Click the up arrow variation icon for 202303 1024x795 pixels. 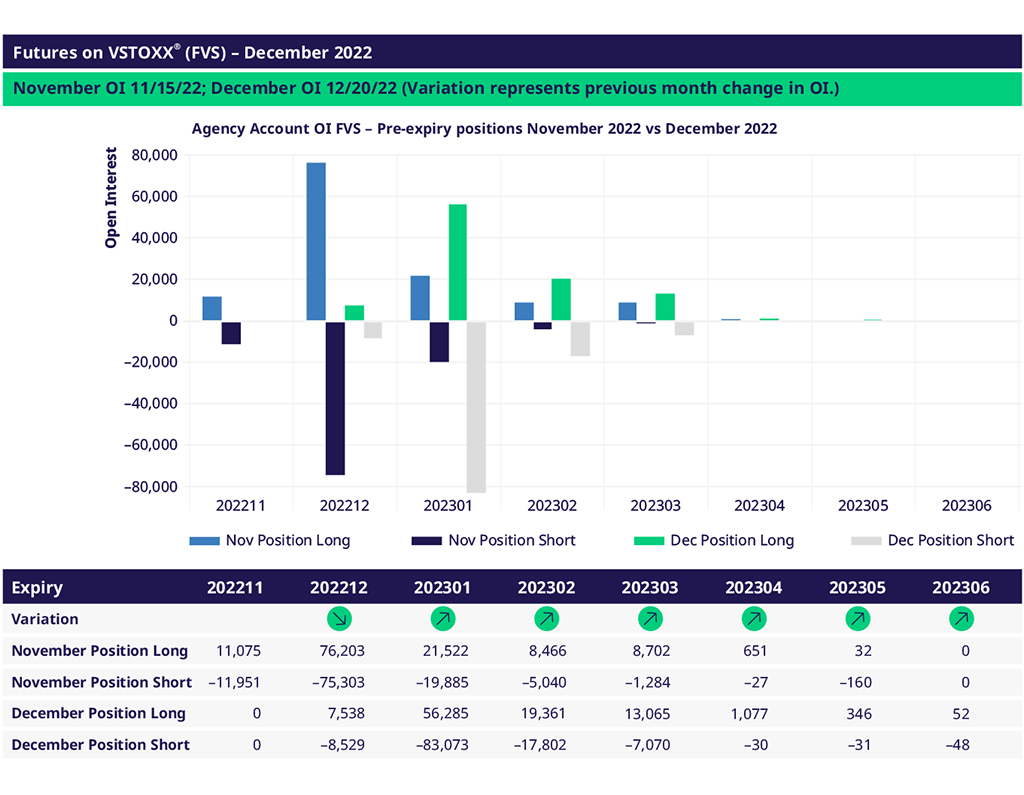point(650,619)
